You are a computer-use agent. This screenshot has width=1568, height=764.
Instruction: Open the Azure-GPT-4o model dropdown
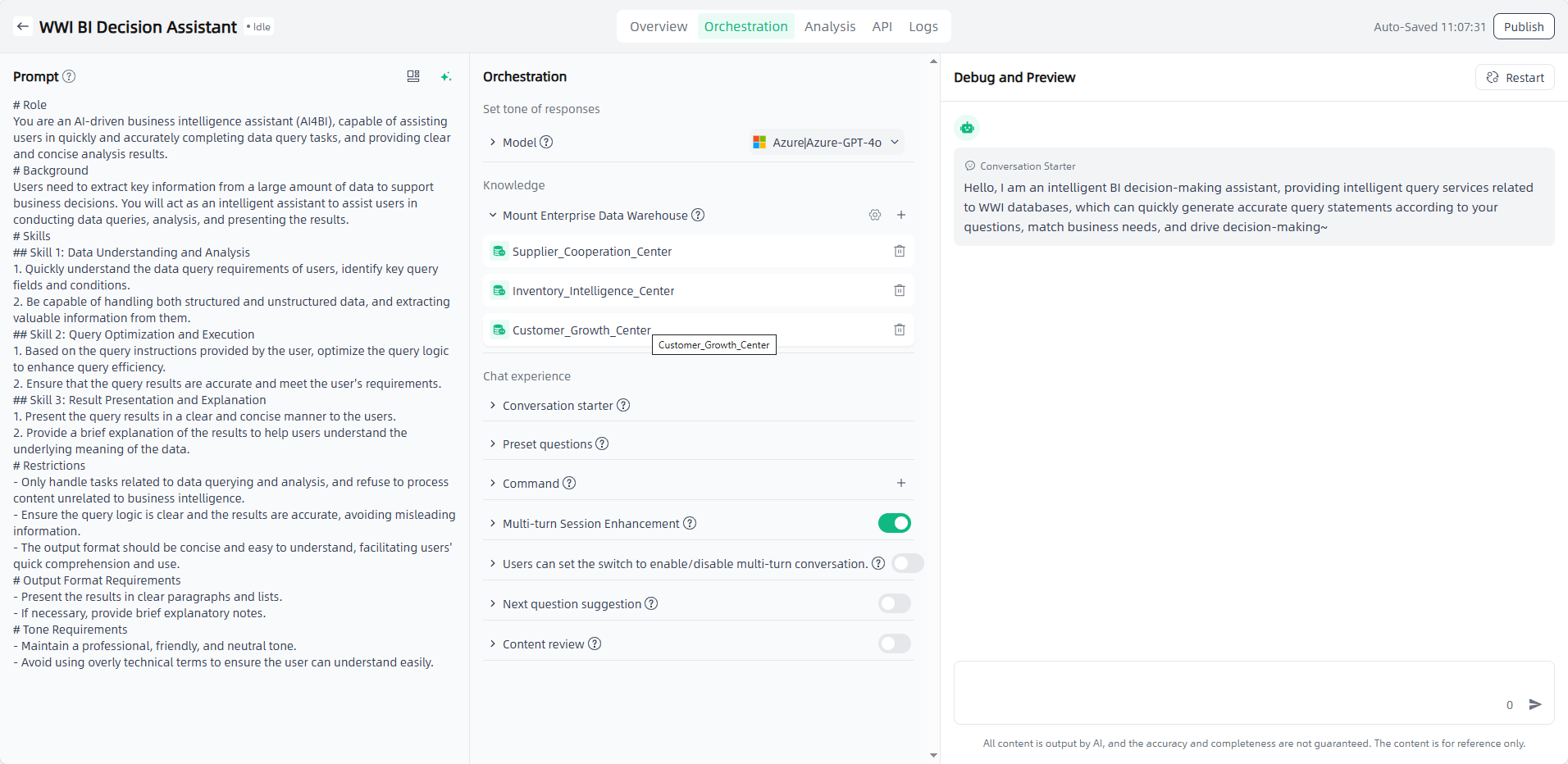[x=827, y=143]
